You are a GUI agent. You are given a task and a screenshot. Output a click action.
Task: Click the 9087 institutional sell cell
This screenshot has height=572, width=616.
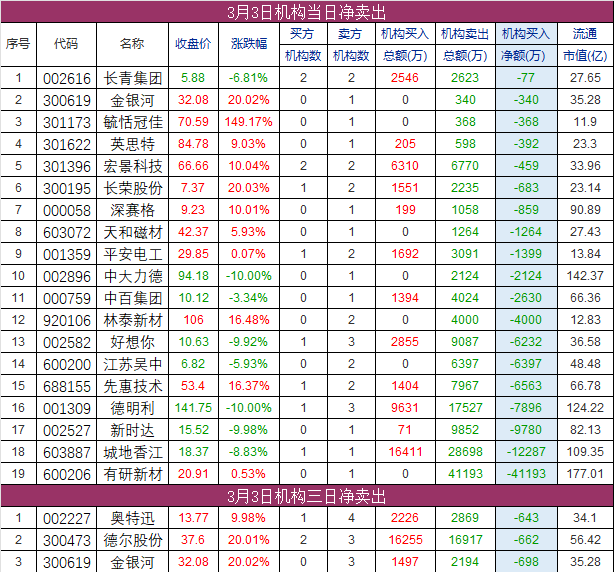coord(465,342)
